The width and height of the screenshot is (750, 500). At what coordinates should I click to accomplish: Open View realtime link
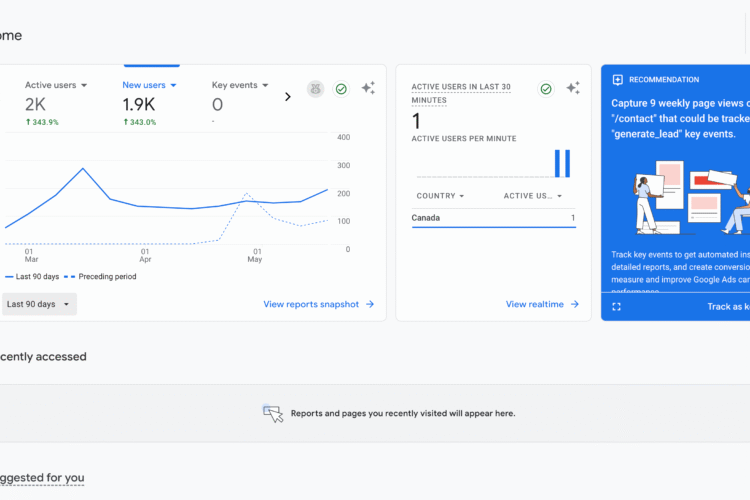click(x=542, y=304)
